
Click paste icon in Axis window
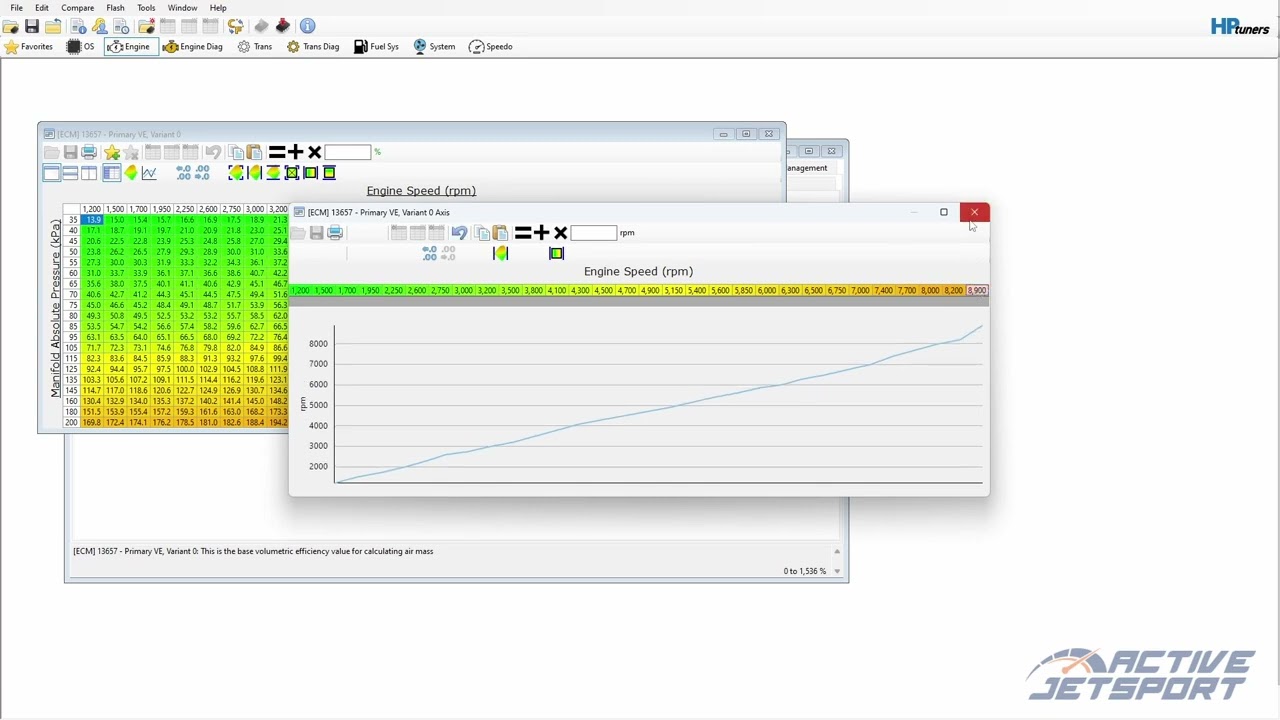[500, 233]
